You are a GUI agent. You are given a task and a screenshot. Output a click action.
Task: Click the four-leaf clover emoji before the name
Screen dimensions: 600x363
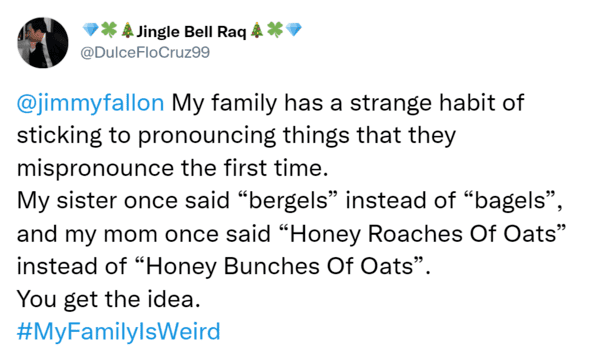click(x=109, y=30)
